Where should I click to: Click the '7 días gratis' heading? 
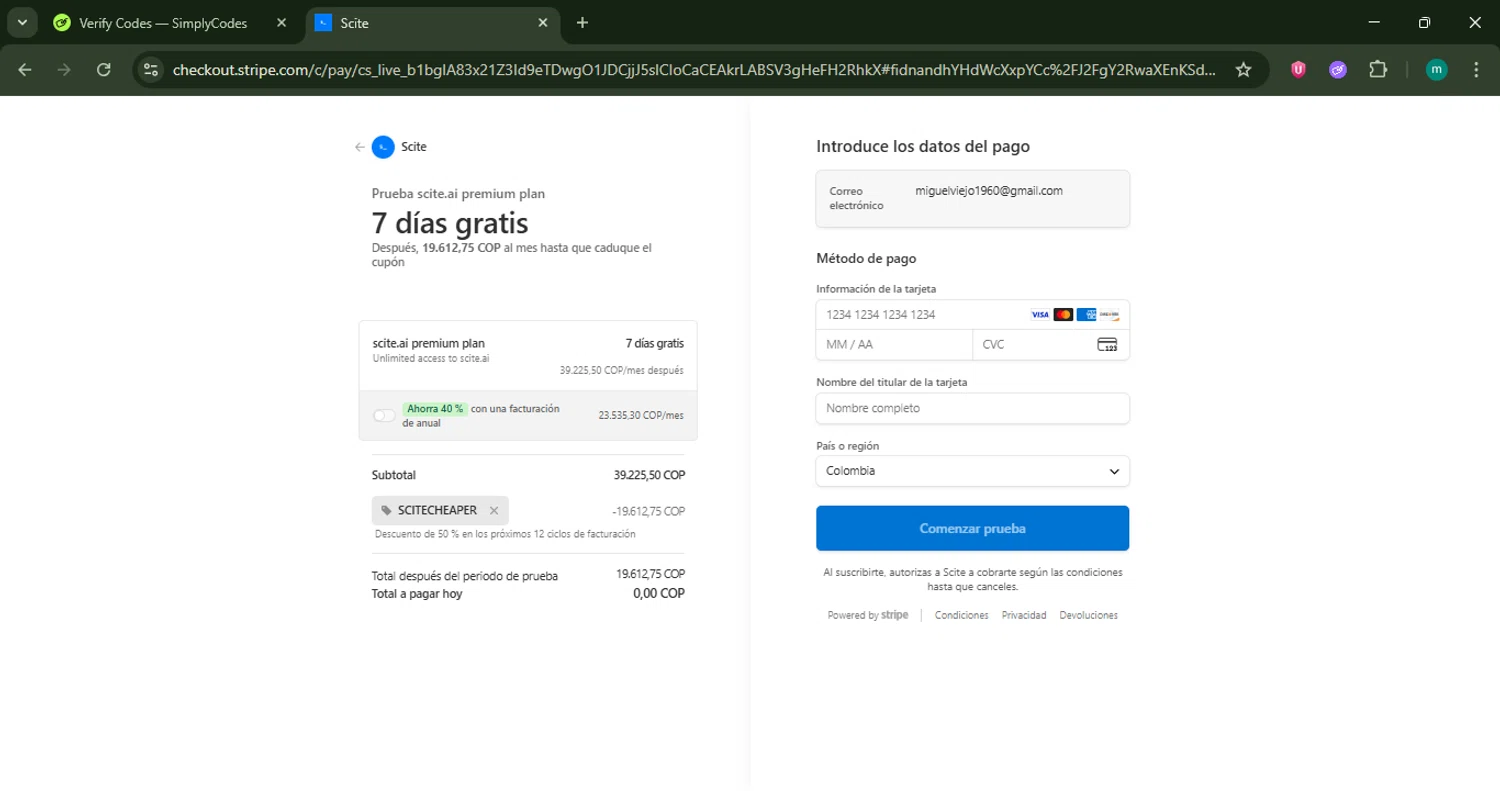[x=450, y=222]
